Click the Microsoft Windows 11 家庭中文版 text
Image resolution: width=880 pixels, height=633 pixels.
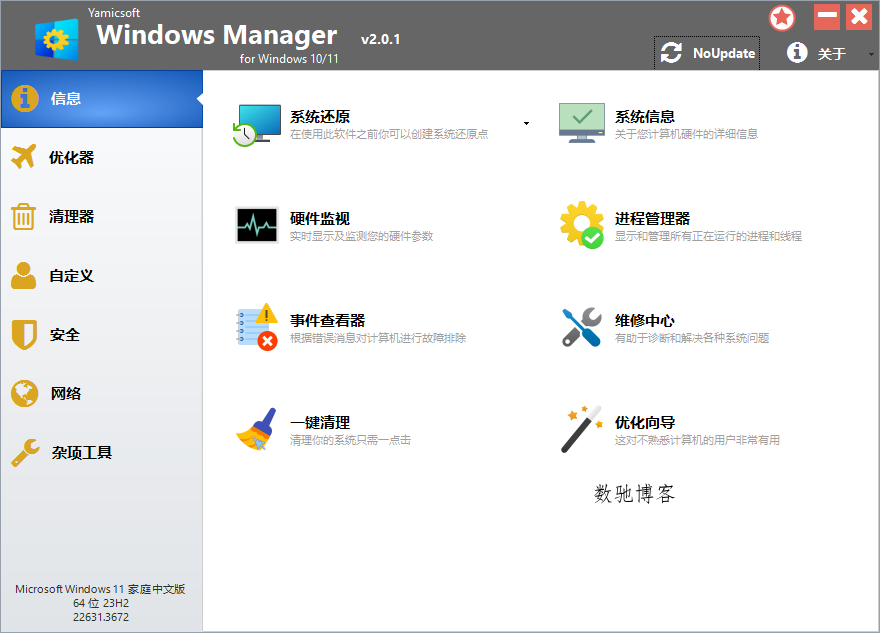pyautogui.click(x=100, y=589)
